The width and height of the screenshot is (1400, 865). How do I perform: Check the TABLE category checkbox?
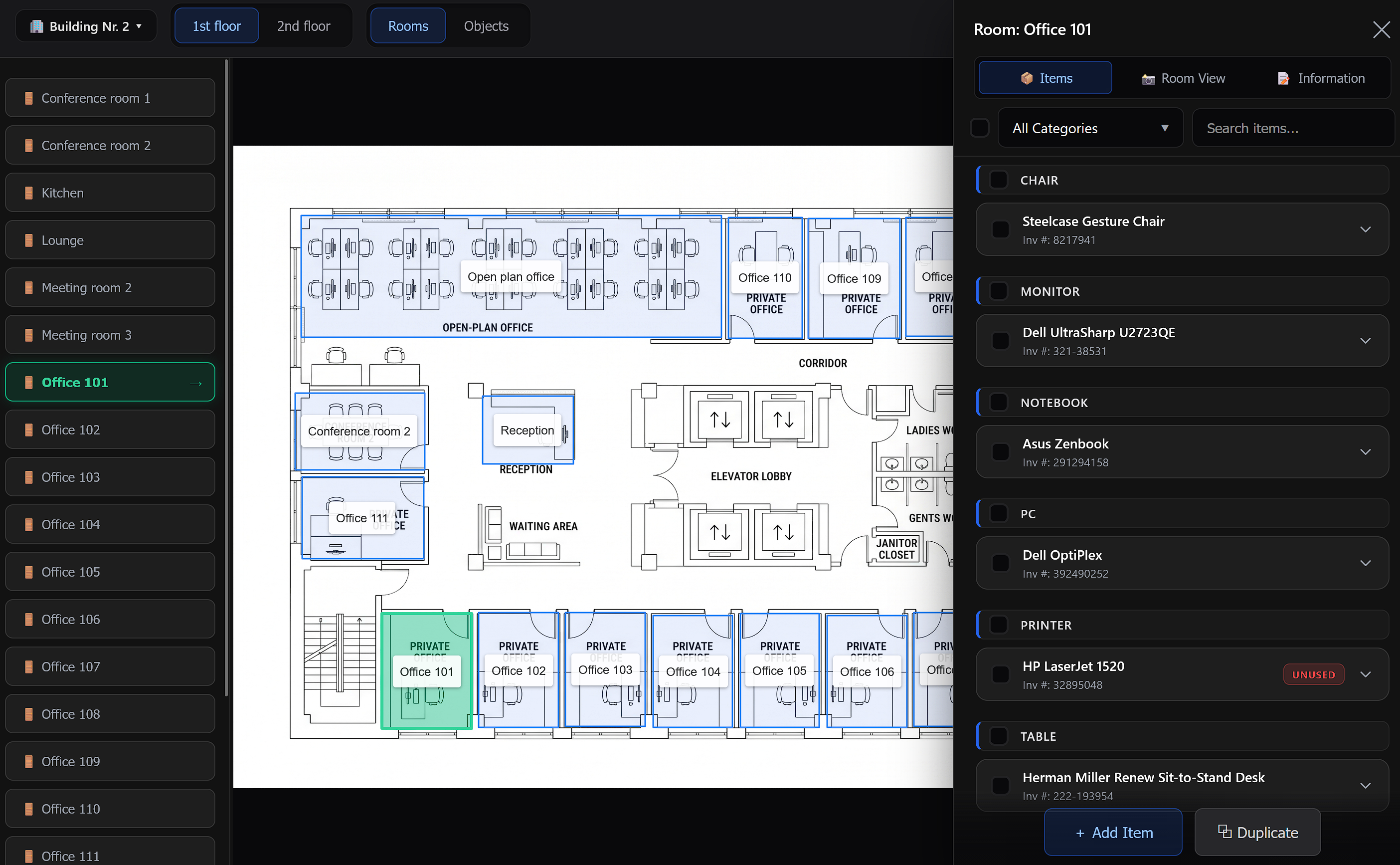coord(998,736)
